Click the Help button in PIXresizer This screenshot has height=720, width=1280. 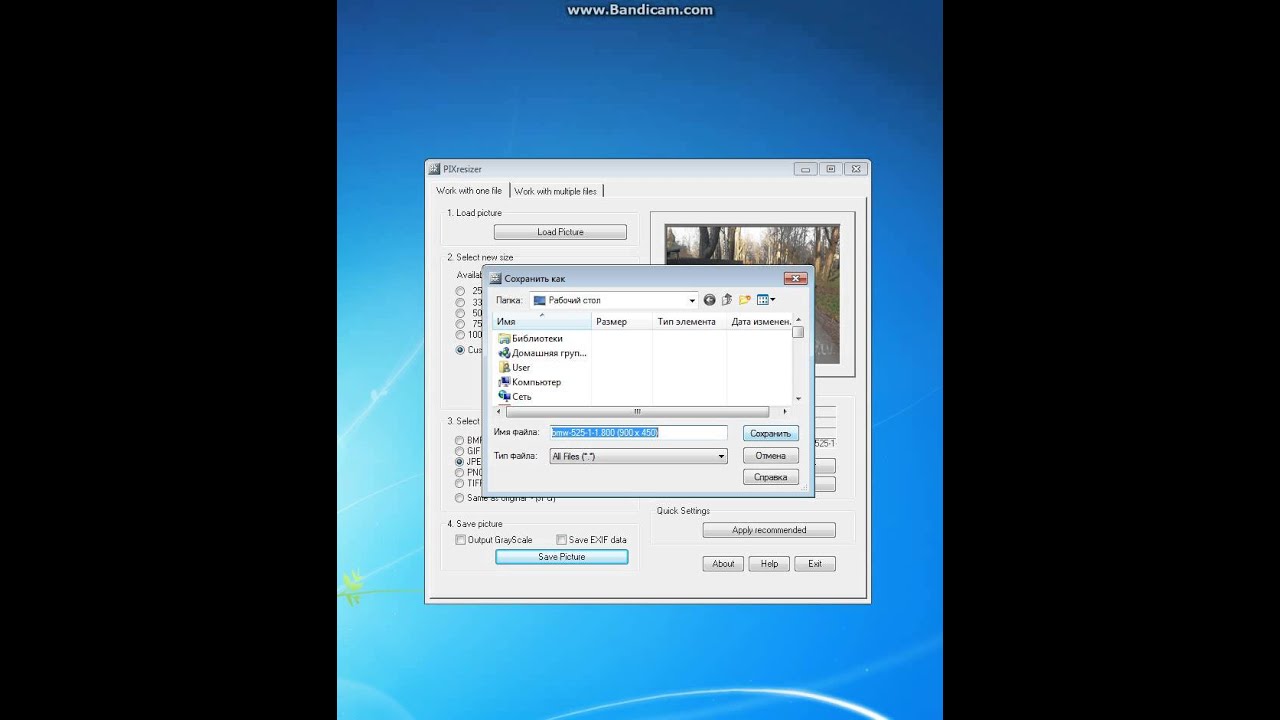769,564
